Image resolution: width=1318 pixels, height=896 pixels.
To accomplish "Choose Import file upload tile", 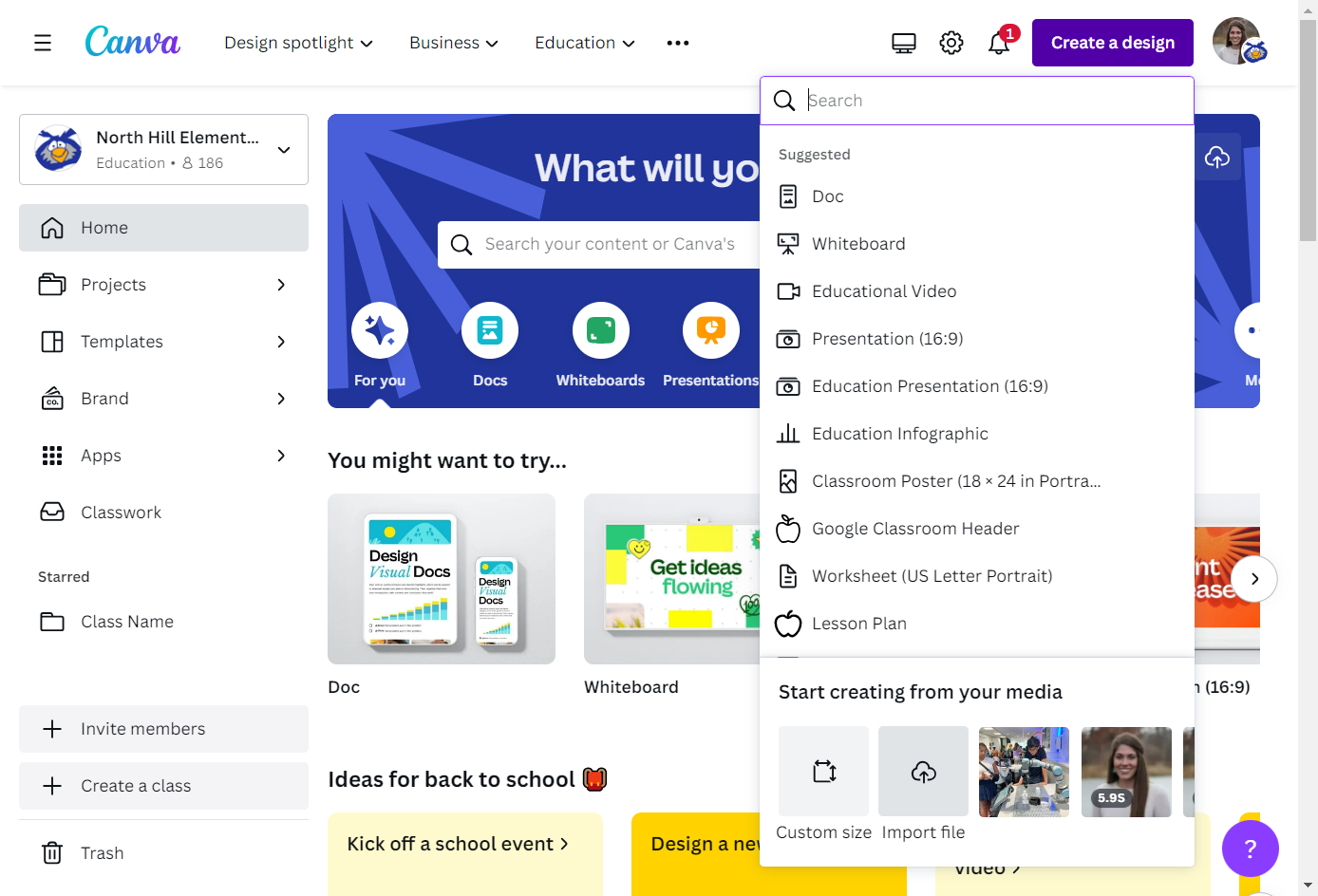I will click(923, 771).
